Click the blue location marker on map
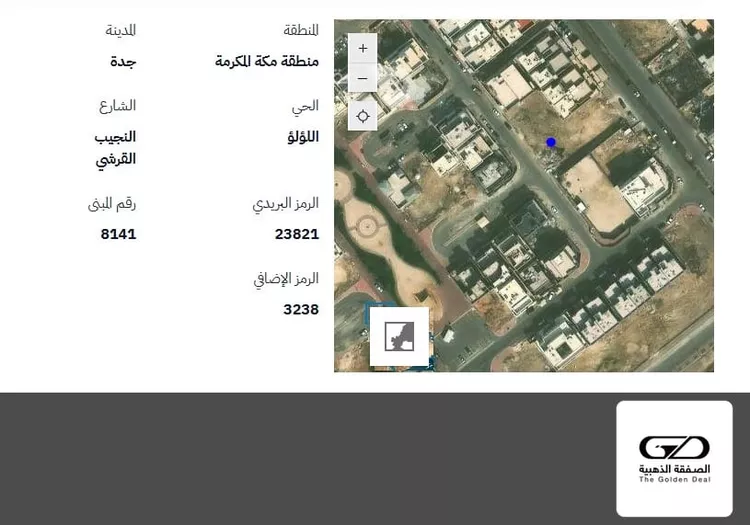The image size is (750, 525). coord(551,142)
